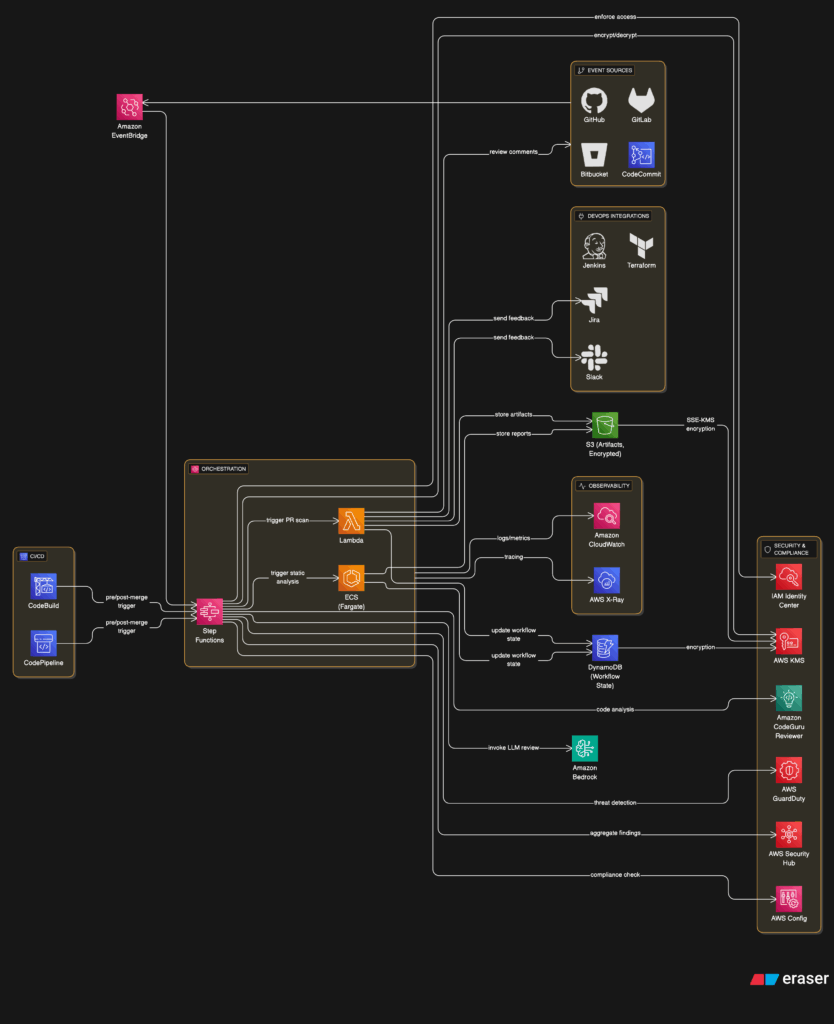
Task: Select the Terraform icon
Action: point(641,246)
